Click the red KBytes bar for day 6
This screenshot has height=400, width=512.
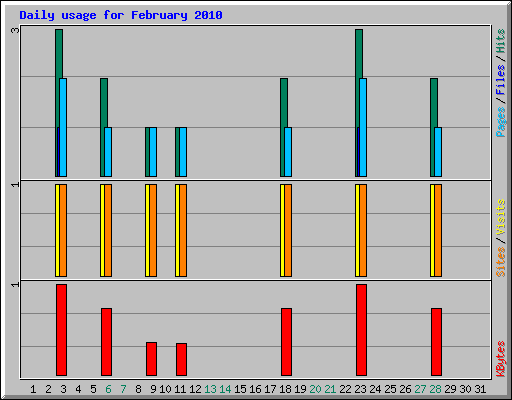pyautogui.click(x=106, y=342)
